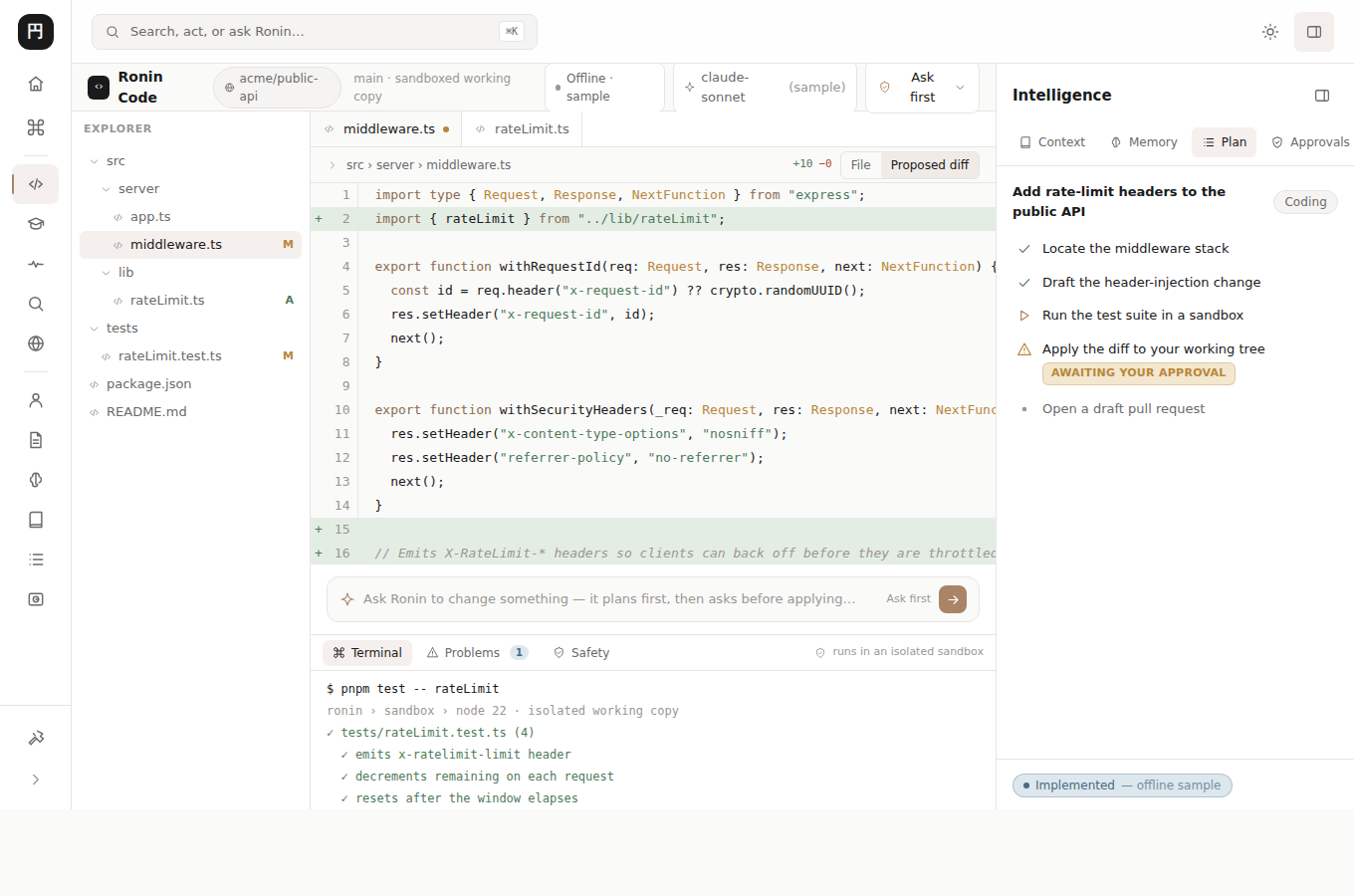Open the Problems tab in the bottom panel

pos(477,653)
